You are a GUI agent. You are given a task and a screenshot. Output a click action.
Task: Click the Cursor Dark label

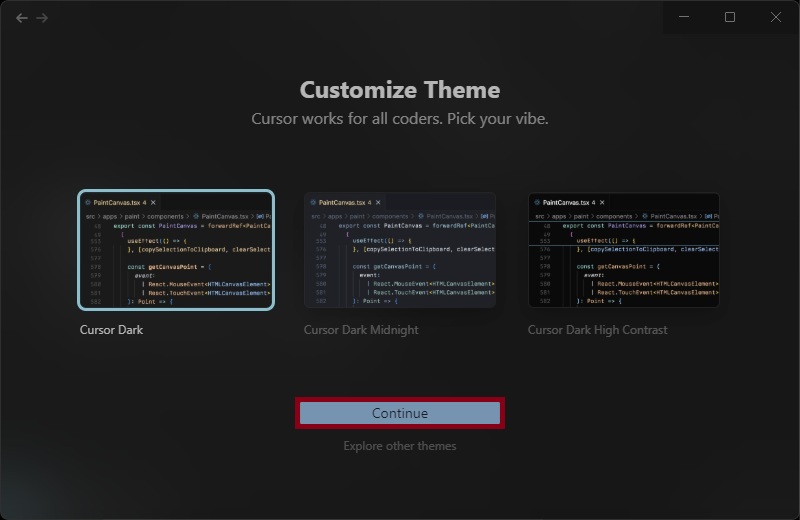click(x=111, y=330)
